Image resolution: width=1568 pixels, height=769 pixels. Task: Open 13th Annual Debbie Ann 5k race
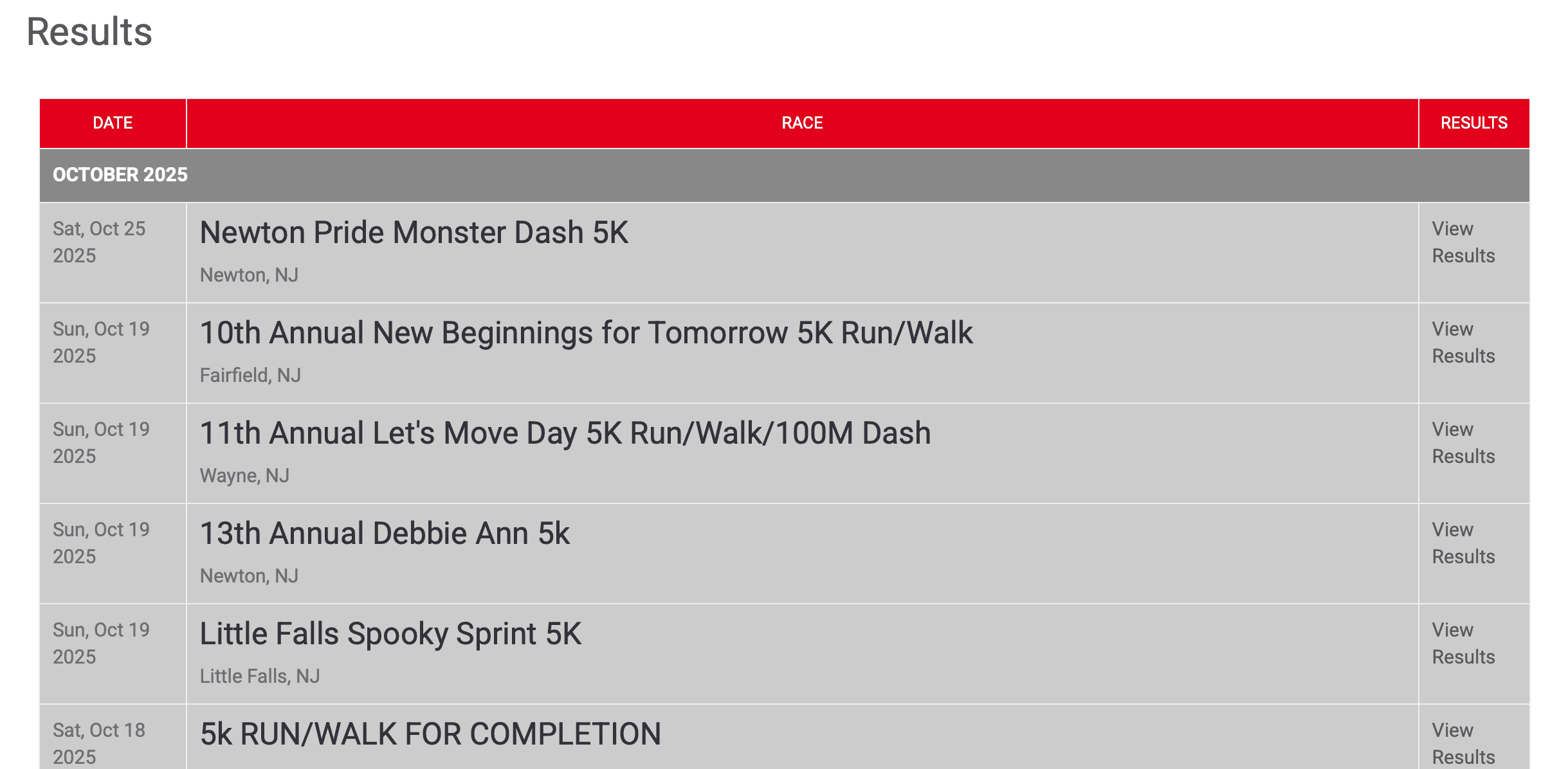[385, 534]
